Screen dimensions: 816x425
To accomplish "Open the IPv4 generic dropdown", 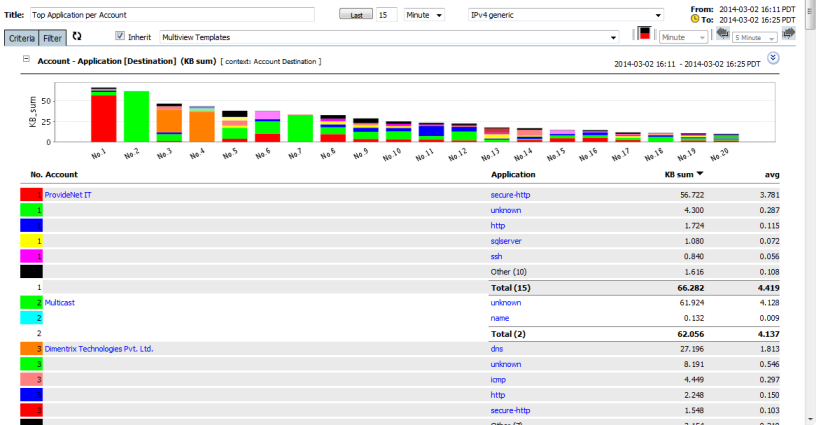I will point(566,15).
